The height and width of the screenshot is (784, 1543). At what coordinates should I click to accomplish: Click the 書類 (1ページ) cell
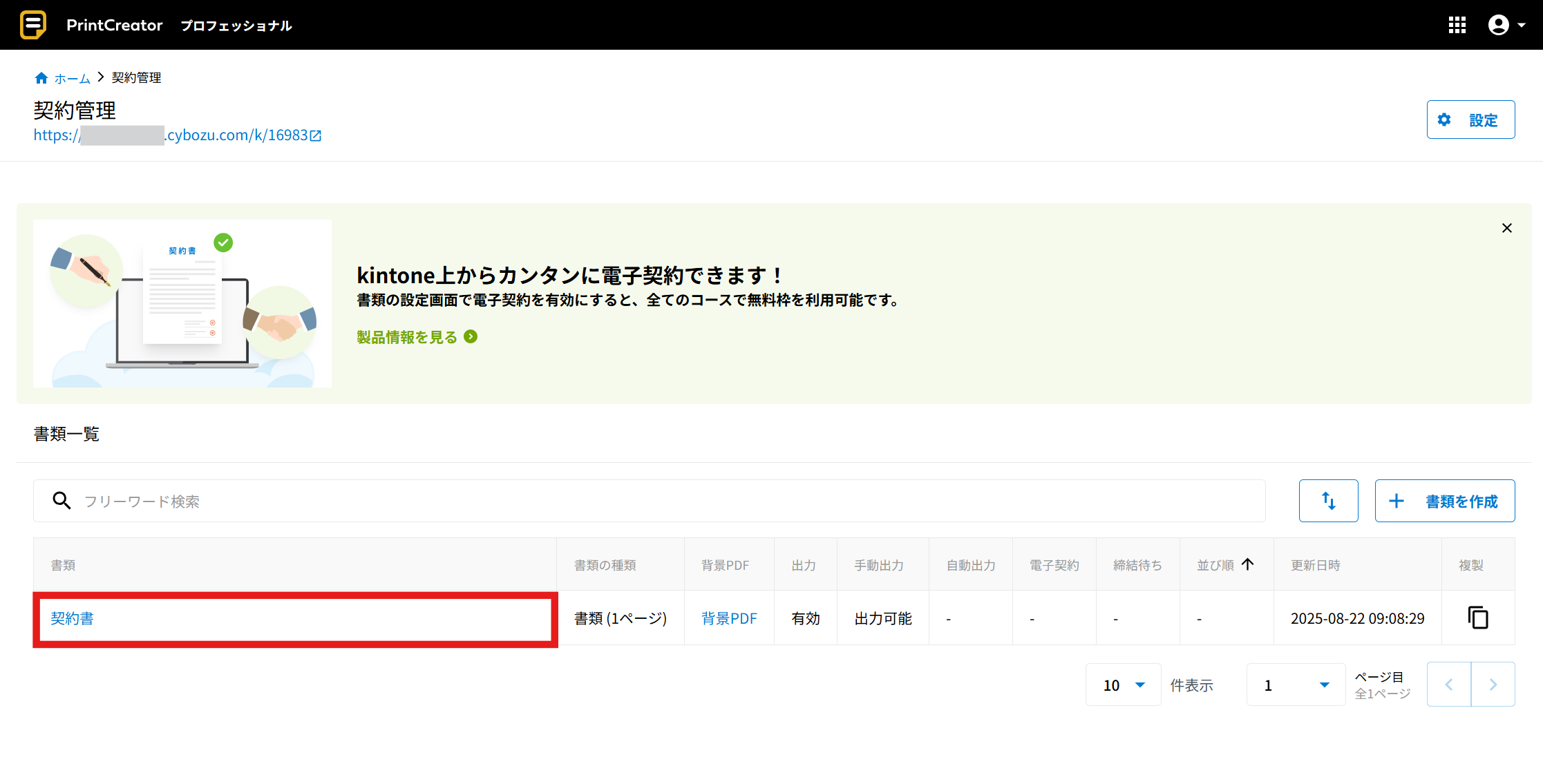(621, 618)
